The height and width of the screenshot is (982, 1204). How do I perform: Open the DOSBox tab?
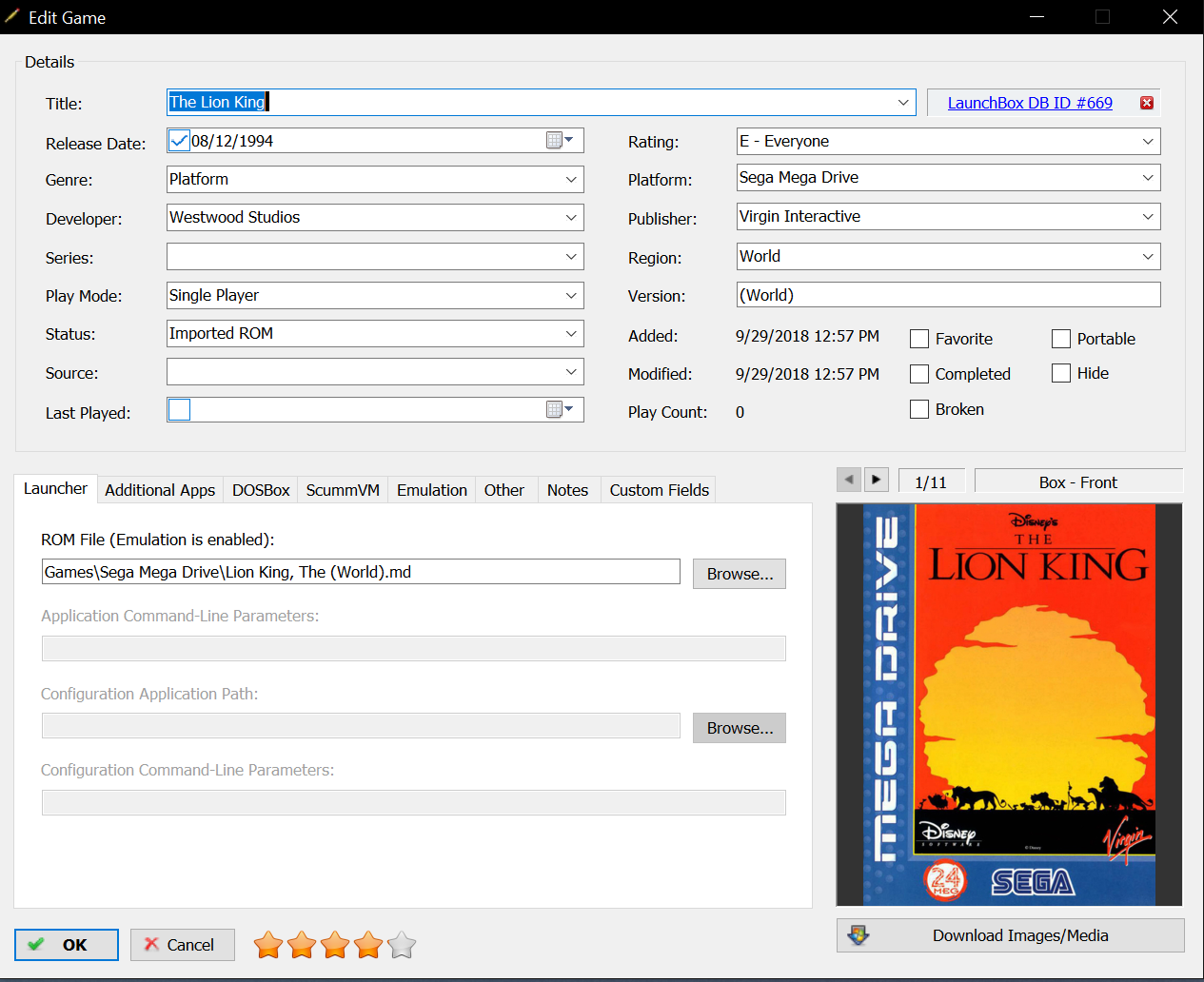(x=261, y=490)
